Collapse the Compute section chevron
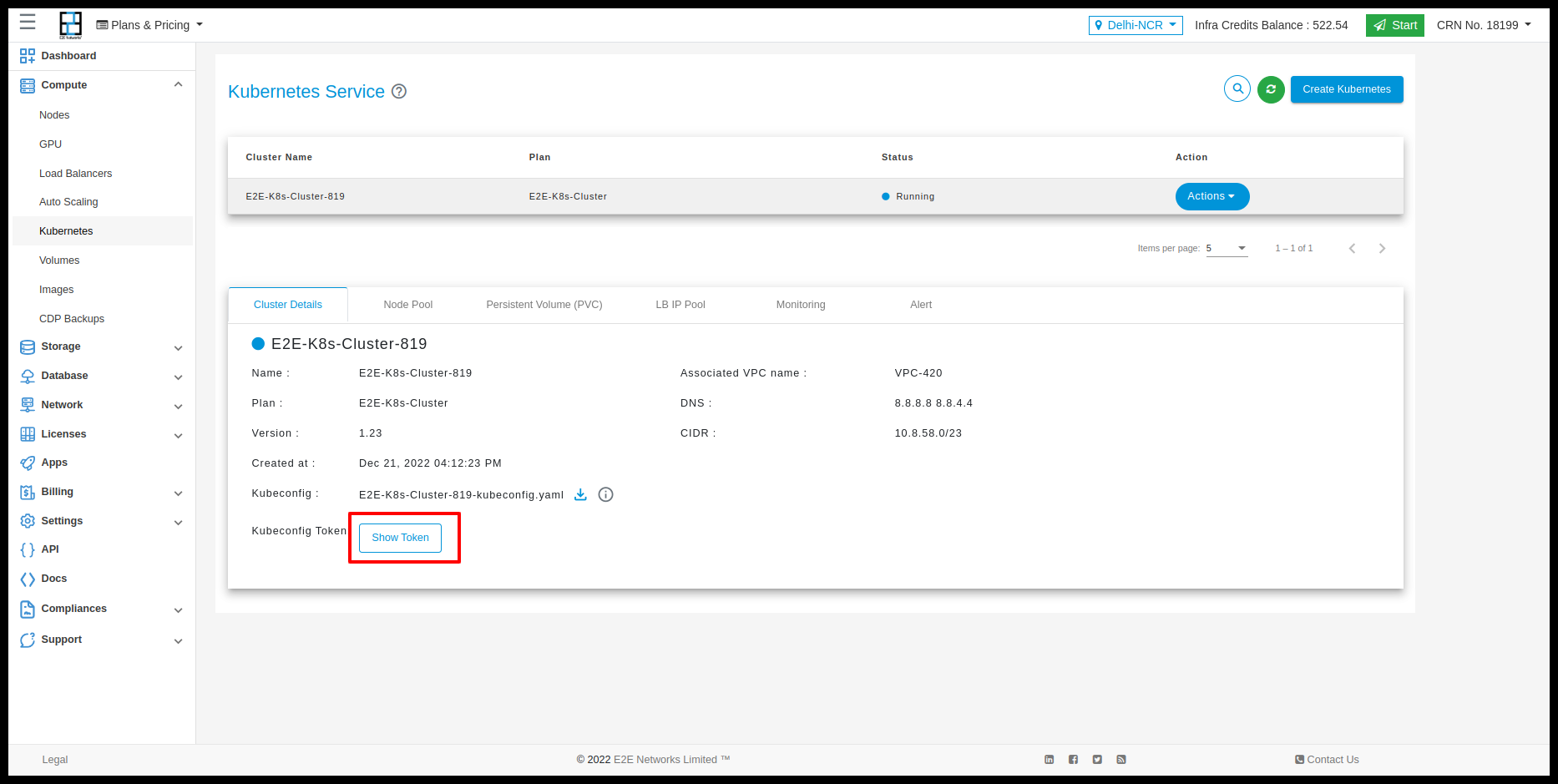The height and width of the screenshot is (784, 1558). coord(178,85)
